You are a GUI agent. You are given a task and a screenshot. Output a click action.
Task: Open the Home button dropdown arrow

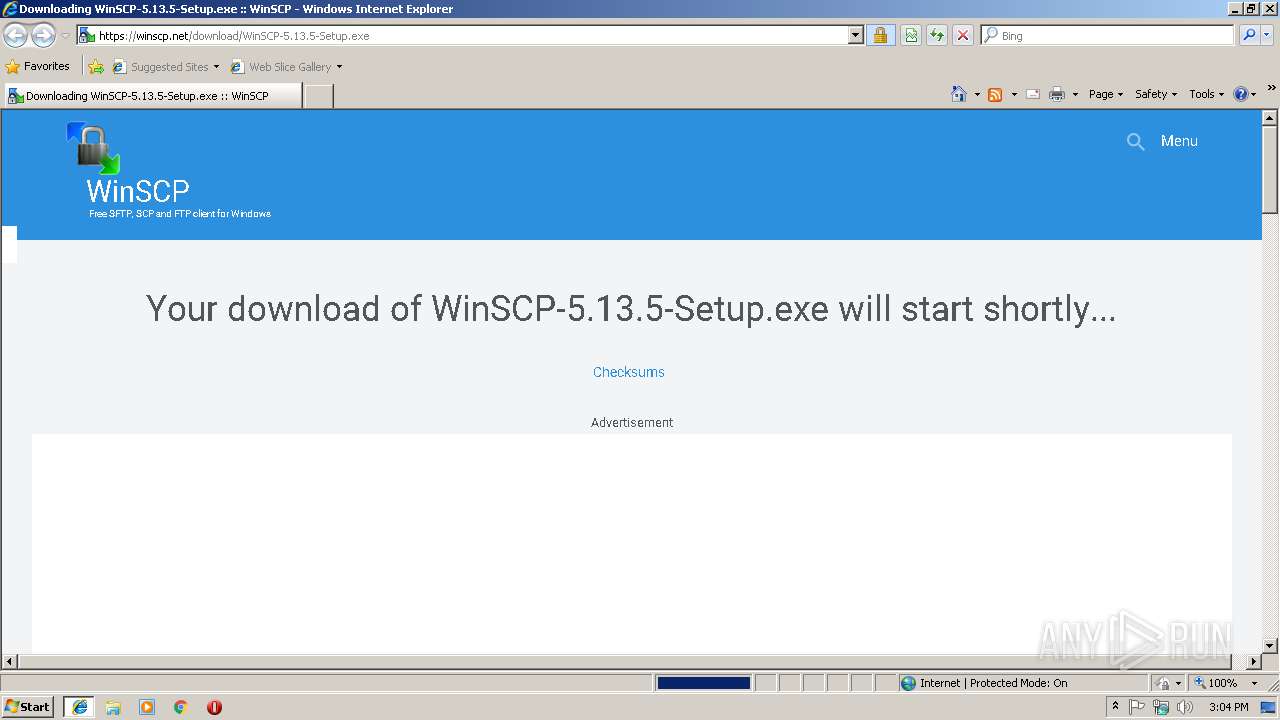coord(977,94)
